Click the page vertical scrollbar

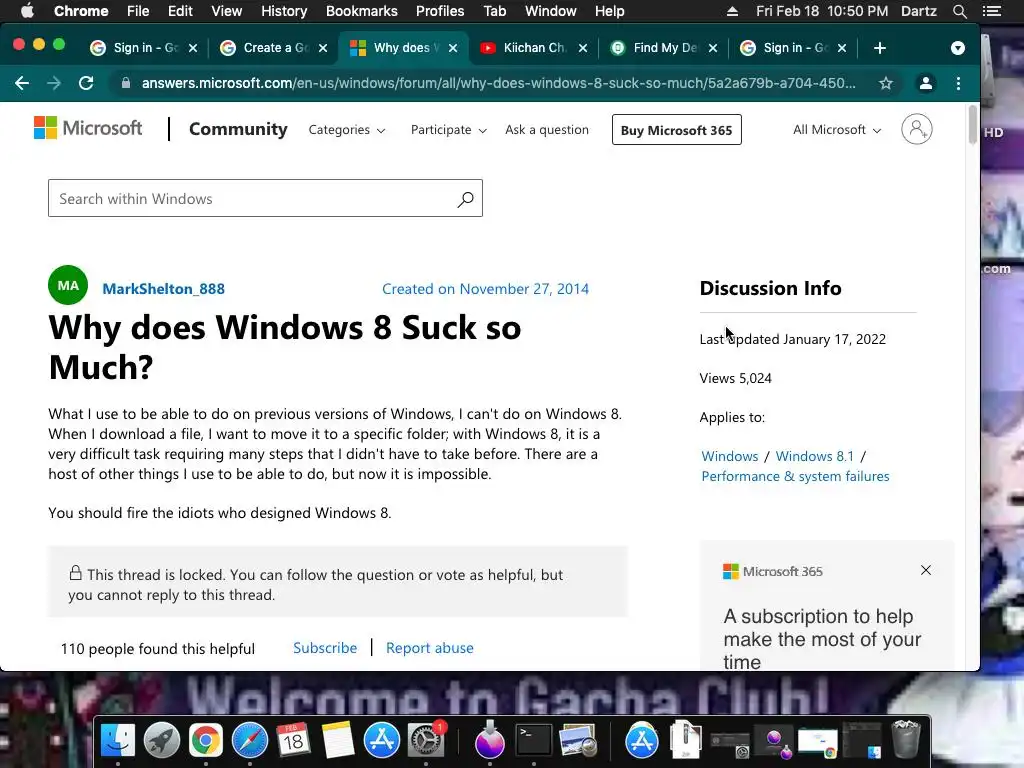tap(972, 124)
